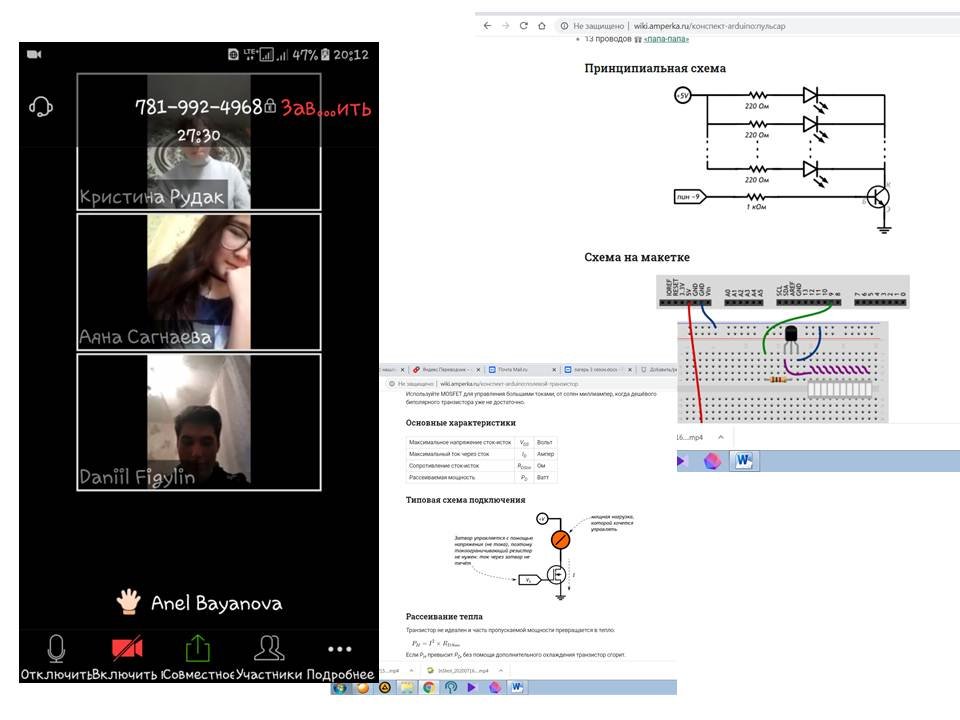Tap the Anel Bayanova name label
The width and height of the screenshot is (960, 720).
click(217, 604)
